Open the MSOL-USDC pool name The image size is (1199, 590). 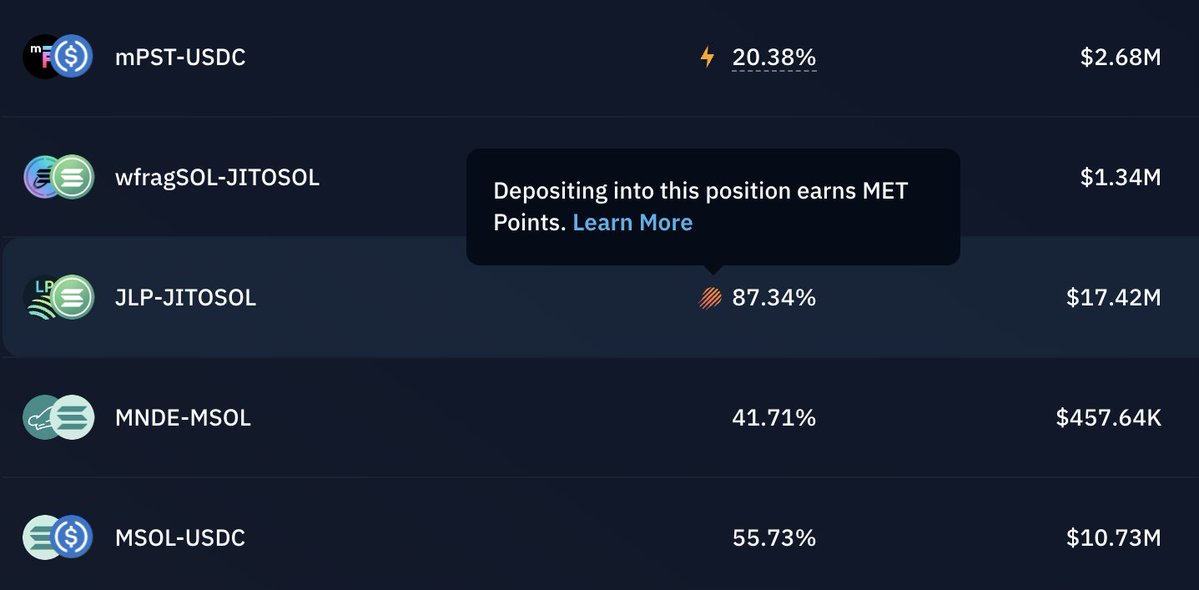180,538
